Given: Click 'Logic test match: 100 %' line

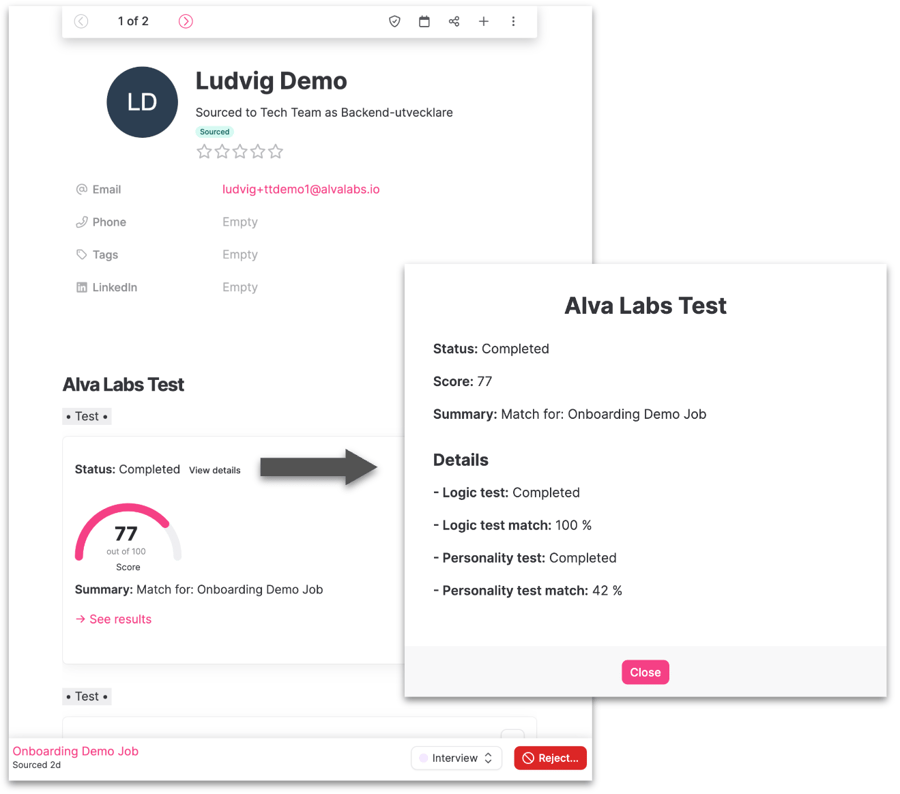Looking at the screenshot, I should tap(513, 525).
